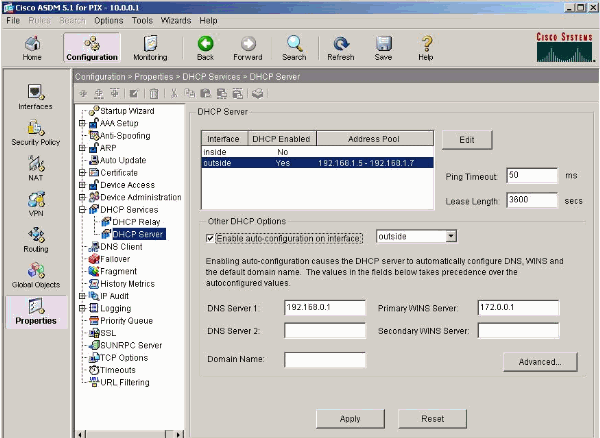
Task: Click the Forward arrow icon
Action: coord(248,43)
